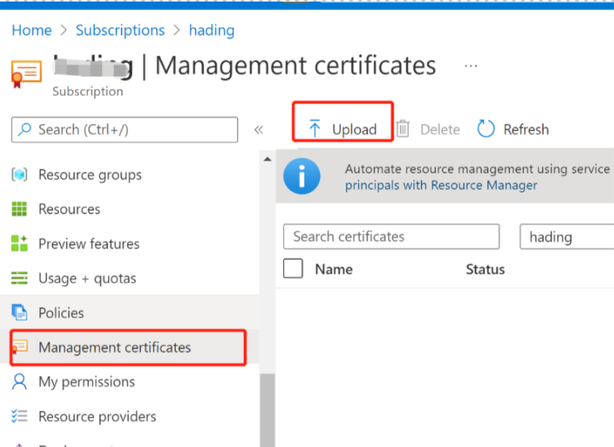Open principals with Resource Manager link
Image resolution: width=614 pixels, height=447 pixels.
point(441,185)
